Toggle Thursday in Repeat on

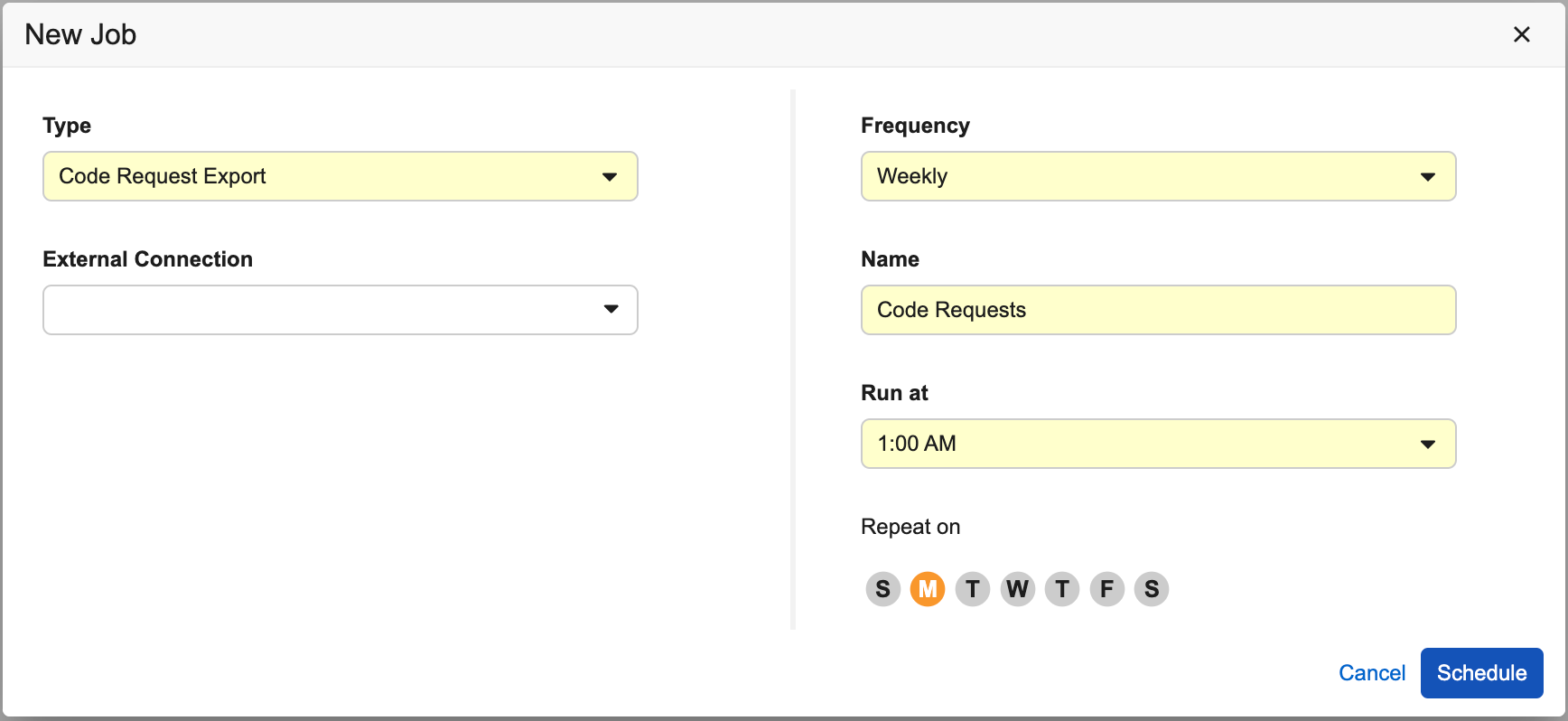tap(1062, 589)
